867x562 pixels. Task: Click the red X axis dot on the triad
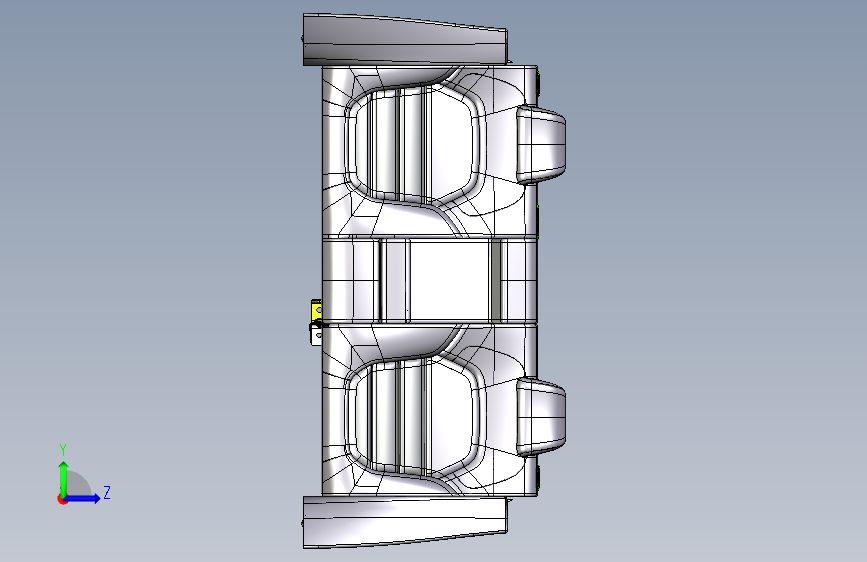[62, 499]
